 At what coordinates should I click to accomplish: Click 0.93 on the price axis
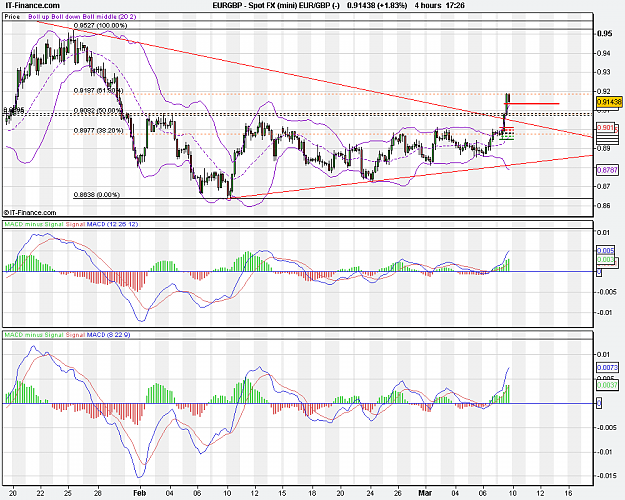(604, 72)
